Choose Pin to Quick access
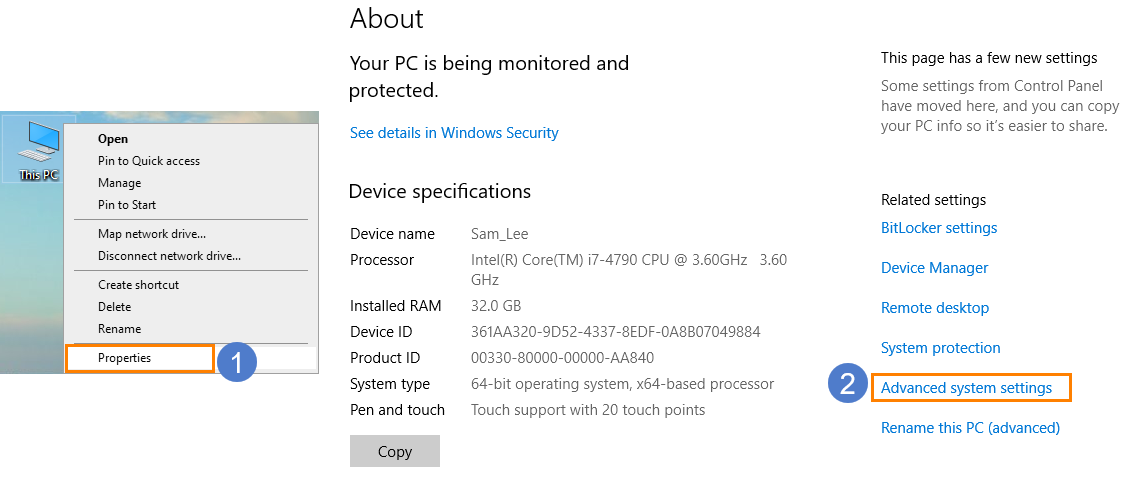This screenshot has width=1128, height=480. (149, 160)
